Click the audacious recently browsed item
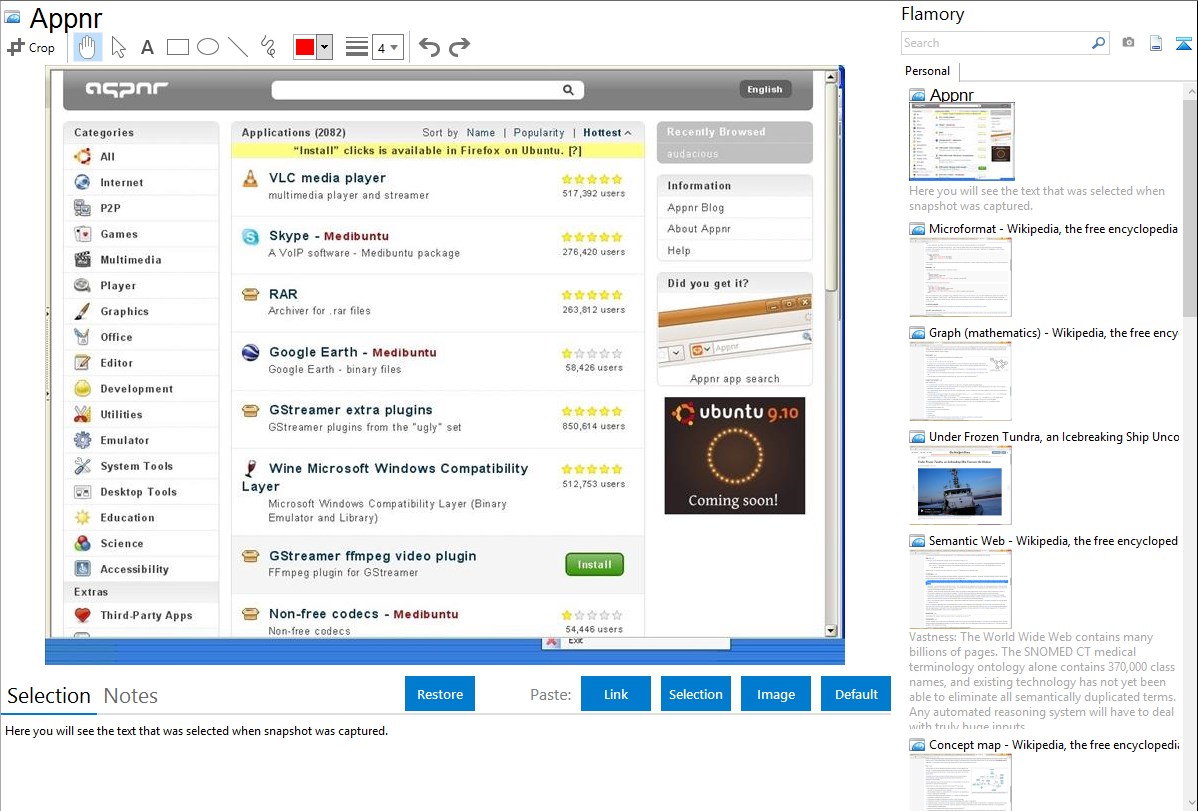This screenshot has height=811, width=1198. coord(692,154)
